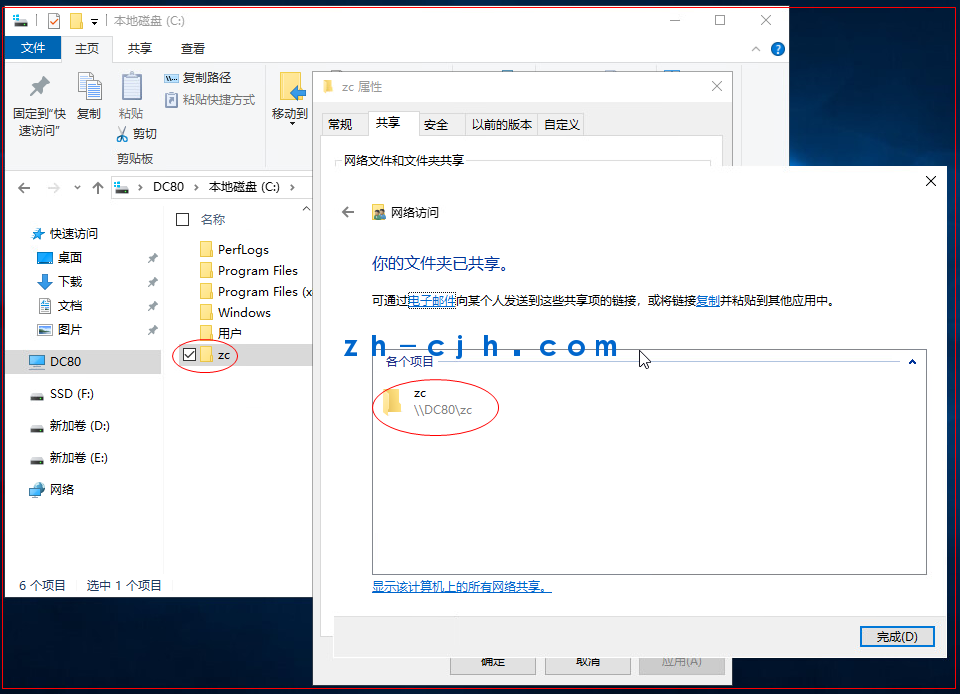Toggle the select-all checkbox beside 名称
This screenshot has height=694, width=960.
182,219
